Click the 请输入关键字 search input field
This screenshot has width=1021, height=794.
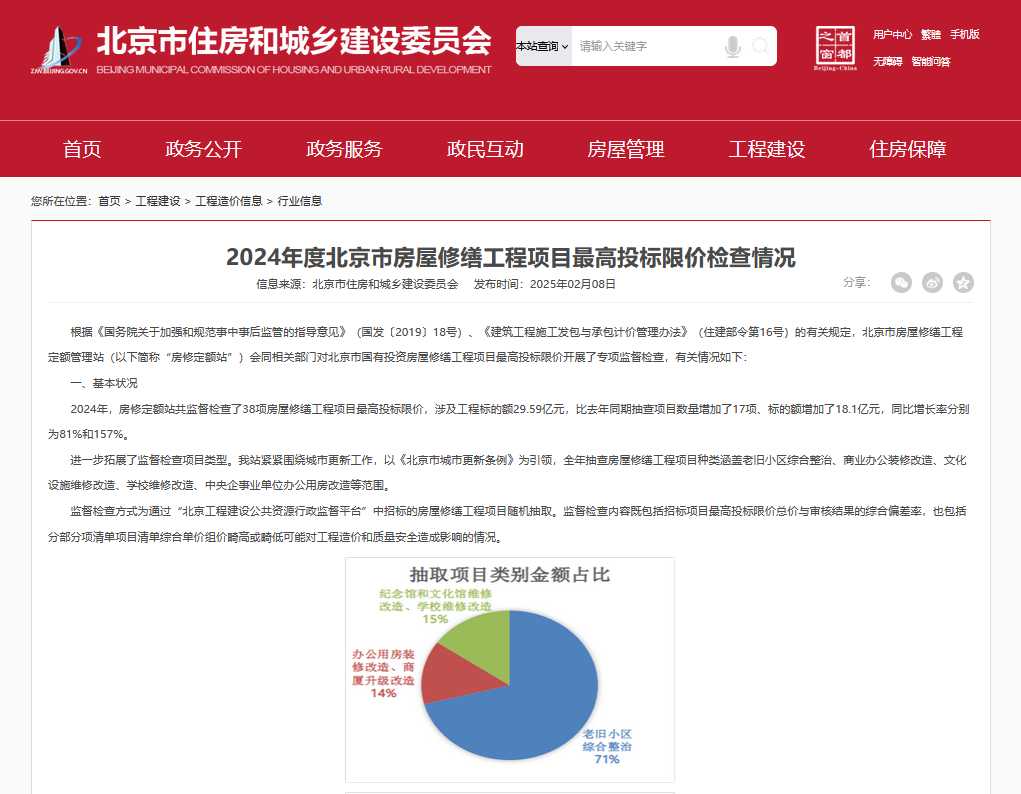(x=646, y=46)
